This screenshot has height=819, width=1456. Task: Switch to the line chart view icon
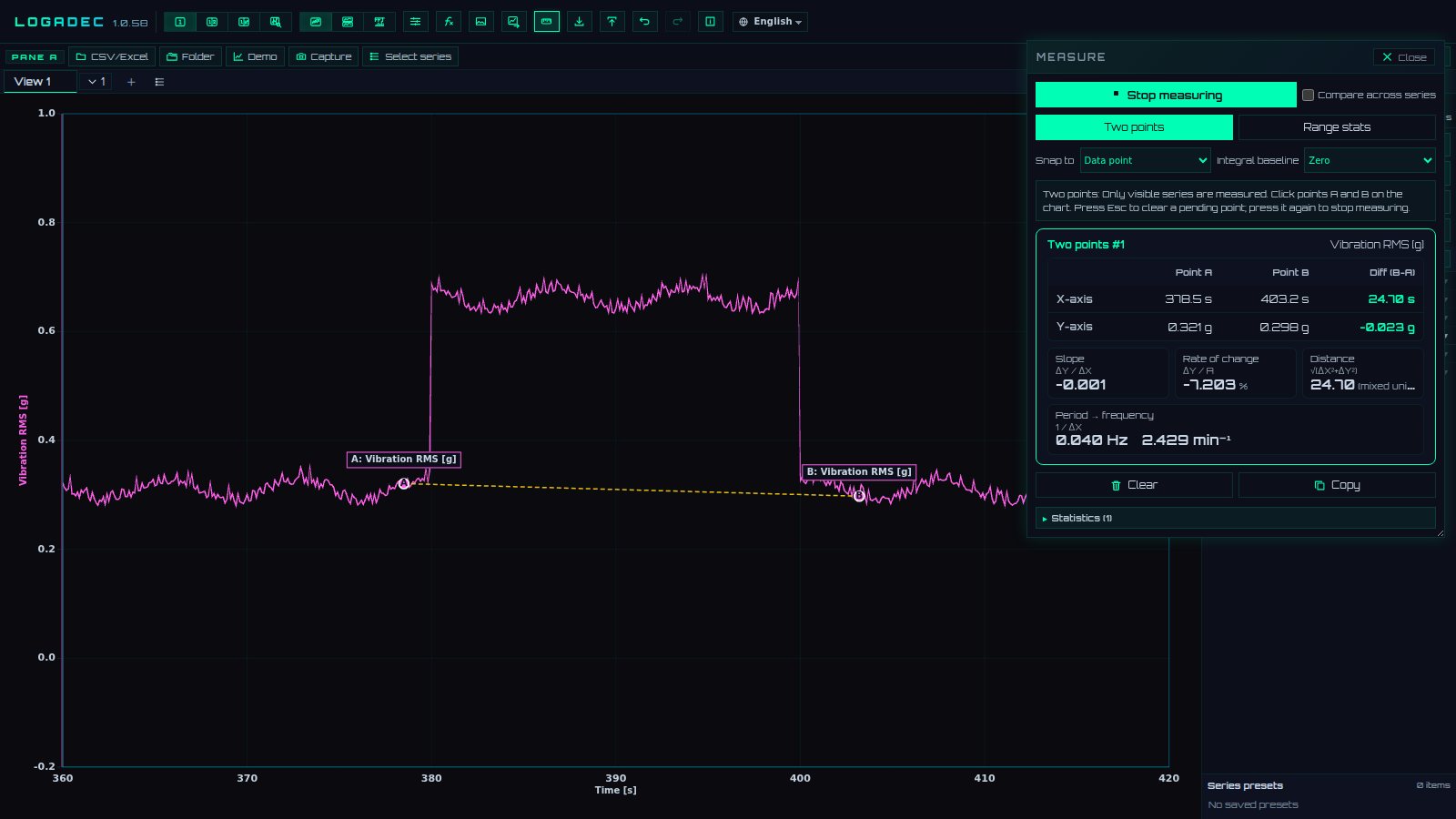[316, 22]
